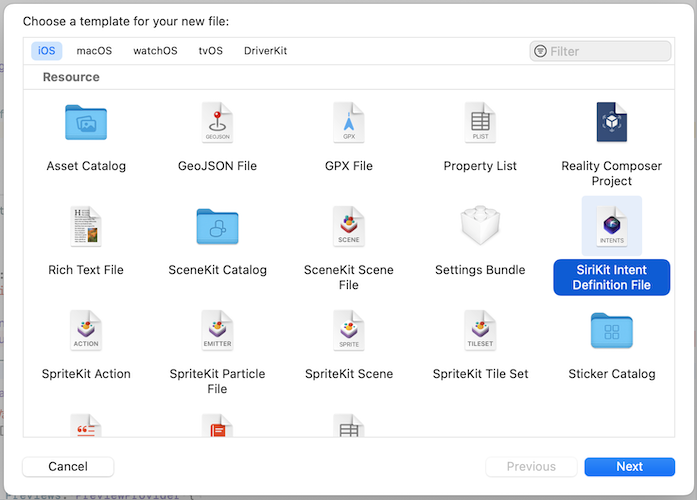Select the Property List template icon

[480, 122]
